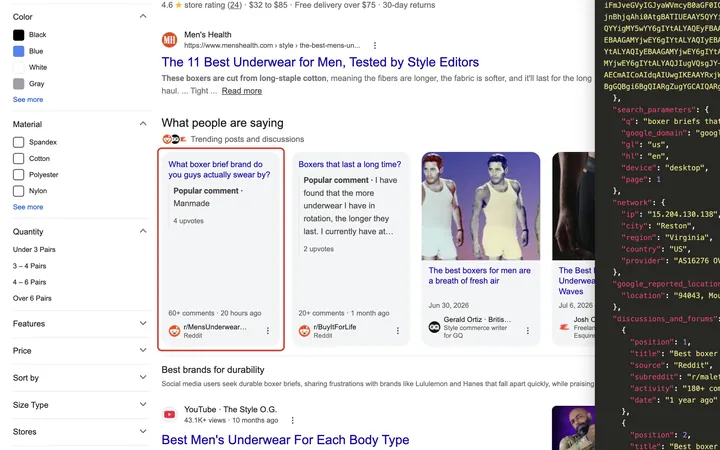Check the Spandex material filter
This screenshot has height=450, width=720.
(18, 142)
